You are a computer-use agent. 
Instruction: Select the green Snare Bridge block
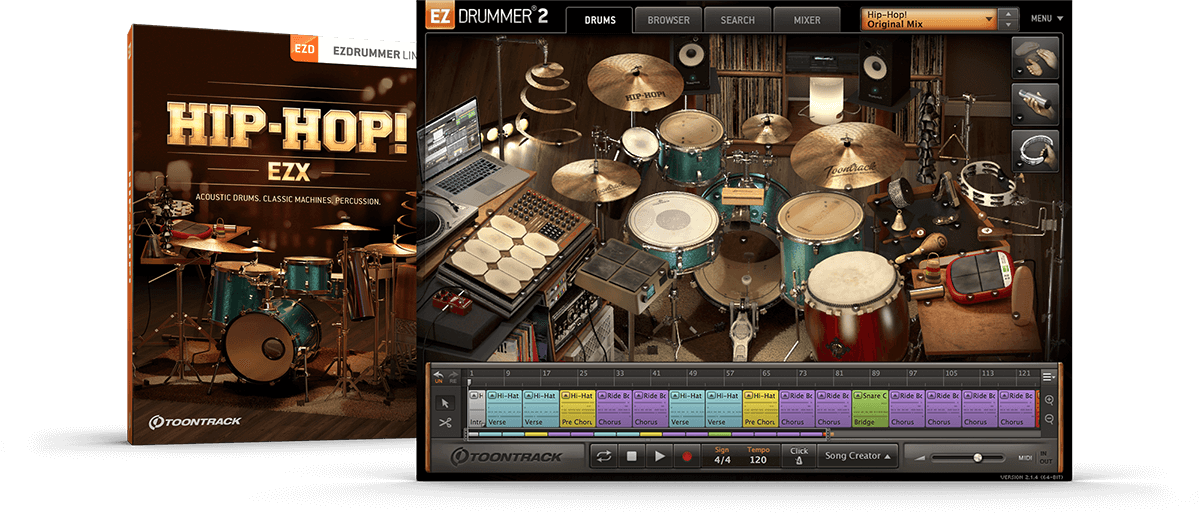(869, 408)
